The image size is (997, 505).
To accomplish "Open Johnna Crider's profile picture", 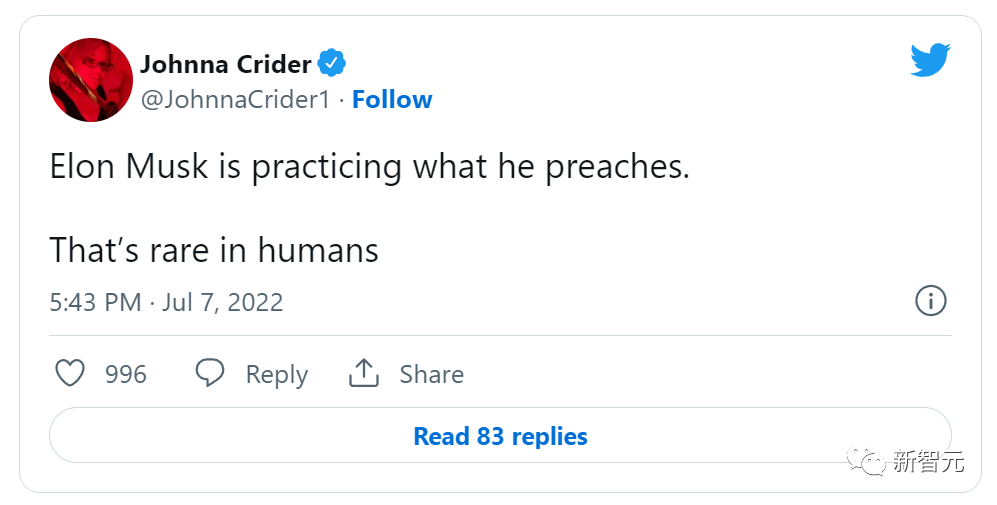I will 91,80.
